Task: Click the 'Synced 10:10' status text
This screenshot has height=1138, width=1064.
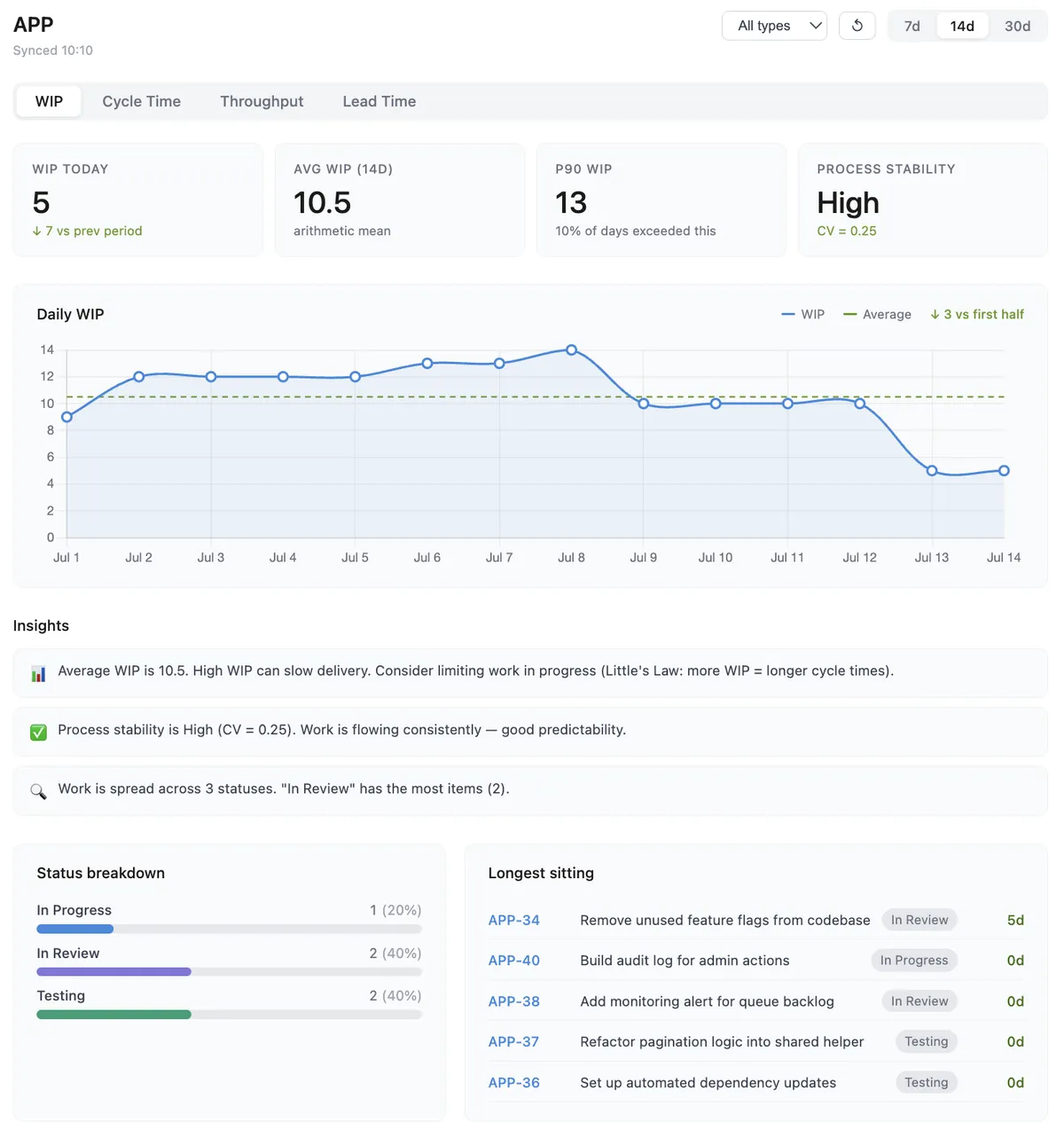Action: coord(53,51)
